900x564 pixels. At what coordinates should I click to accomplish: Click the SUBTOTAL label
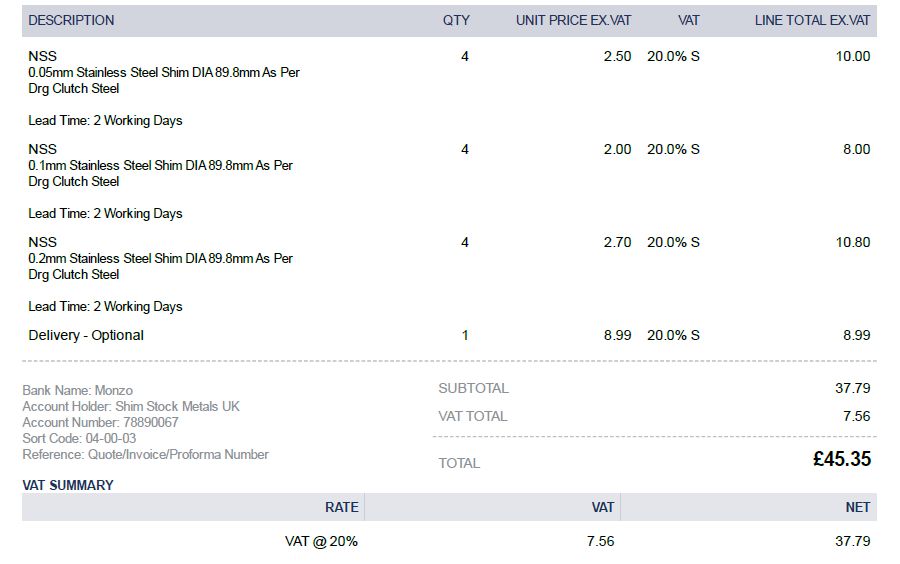473,389
